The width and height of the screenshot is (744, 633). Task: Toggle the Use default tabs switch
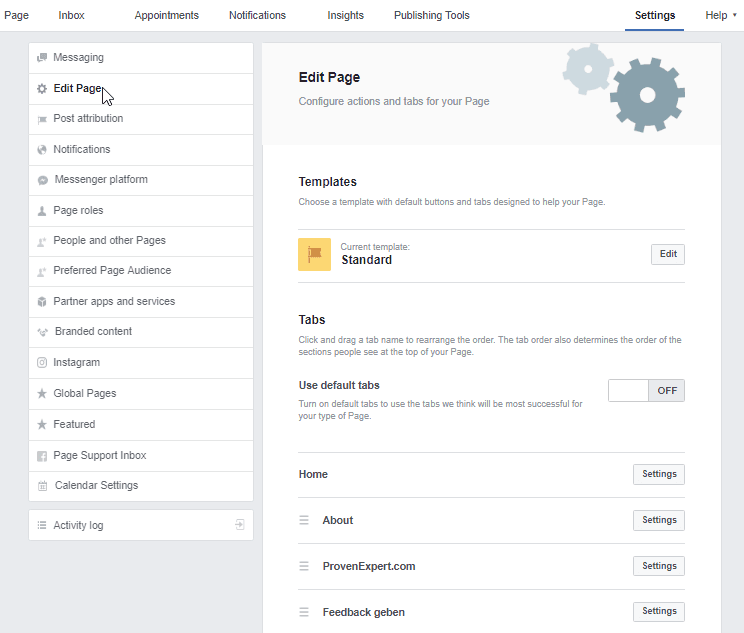coord(646,390)
